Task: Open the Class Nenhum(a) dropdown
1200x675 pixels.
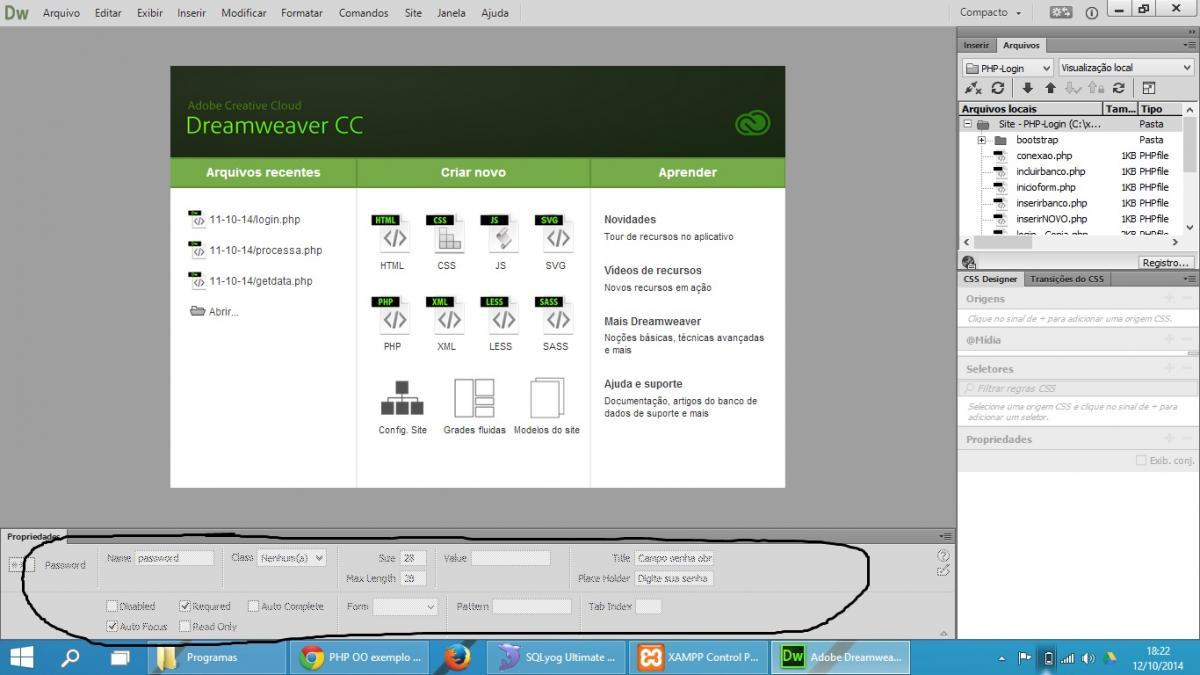Action: 292,558
